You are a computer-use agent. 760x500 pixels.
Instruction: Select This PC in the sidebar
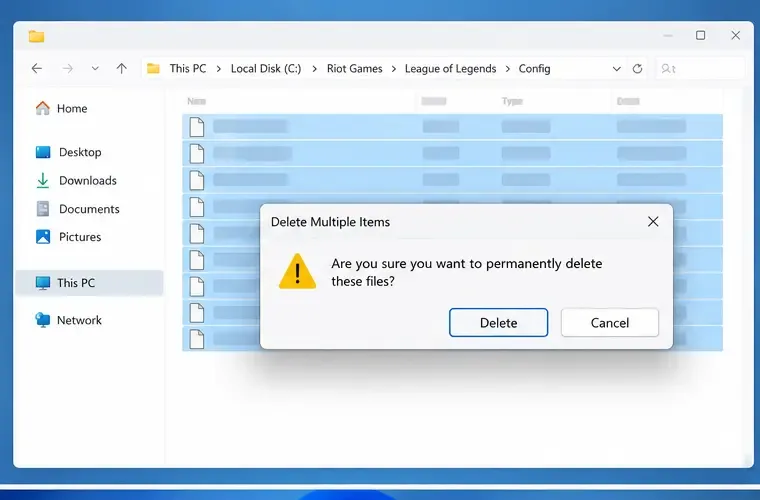[90, 282]
